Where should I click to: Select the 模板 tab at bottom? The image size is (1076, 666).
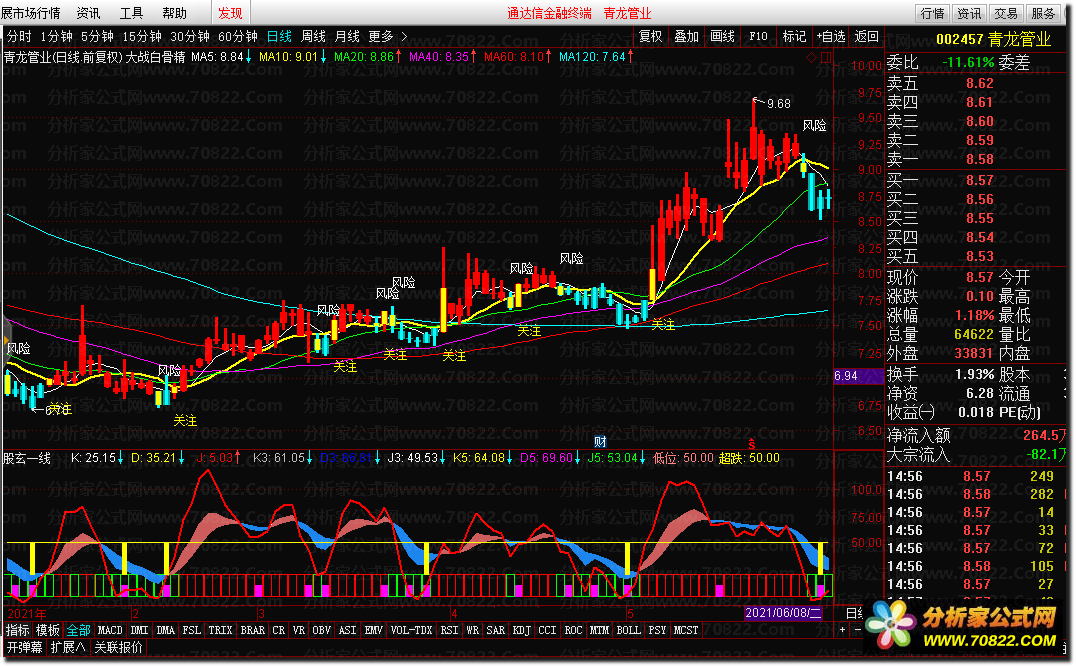(x=47, y=630)
